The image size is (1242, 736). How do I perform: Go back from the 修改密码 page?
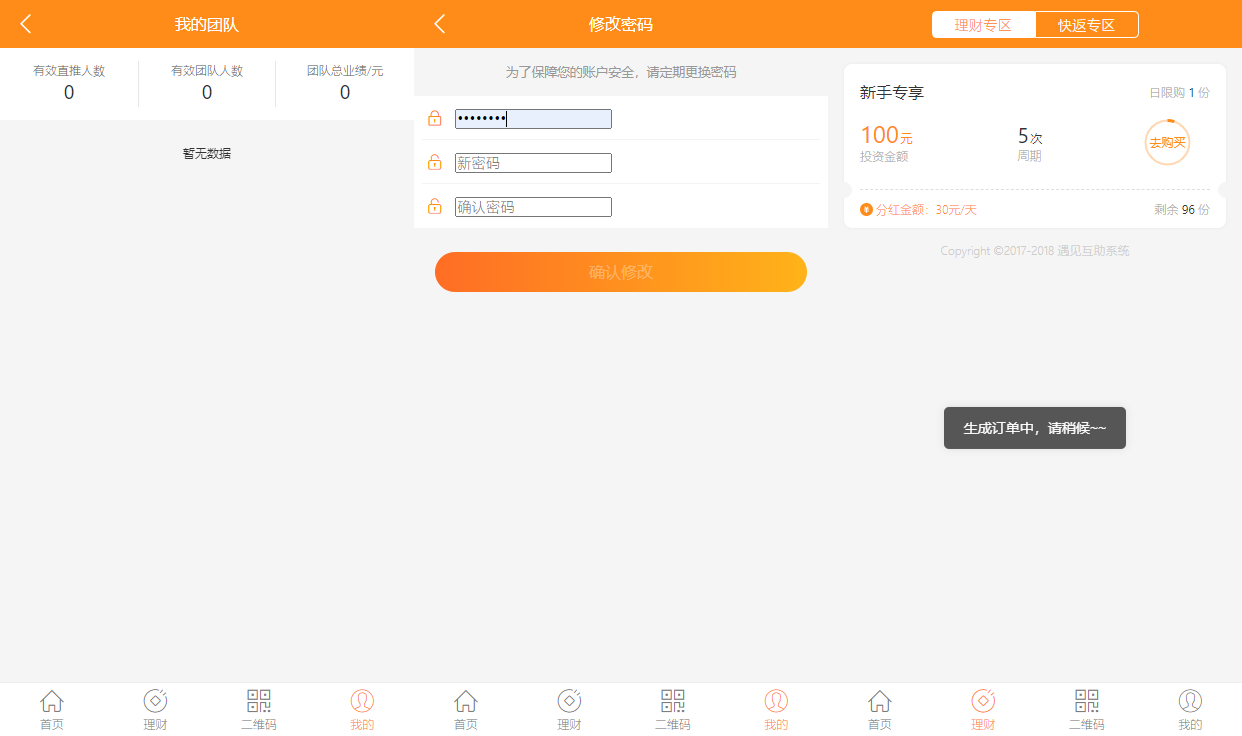tap(440, 24)
